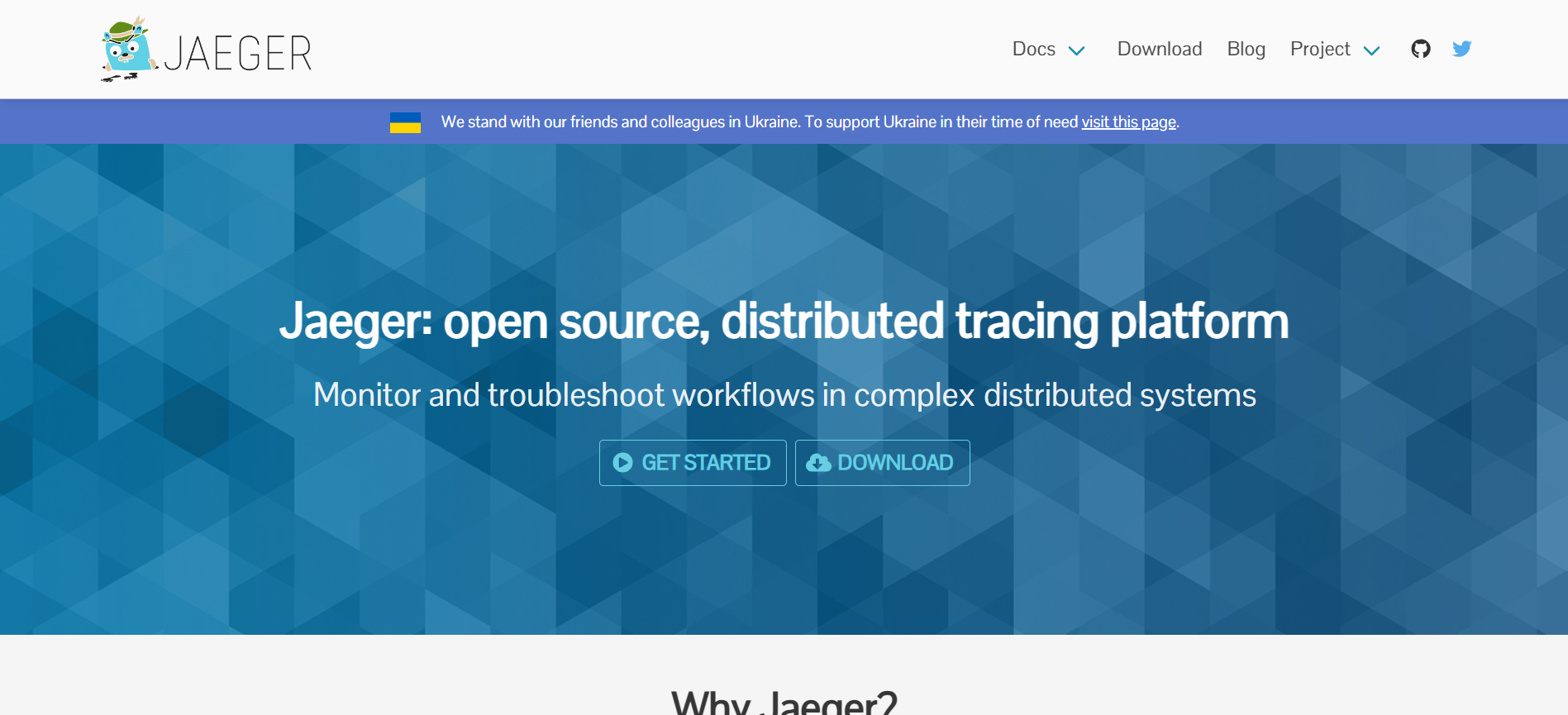Click the 'We stand with our friends' banner text
Screen dimensions: 1568x715
click(x=810, y=122)
